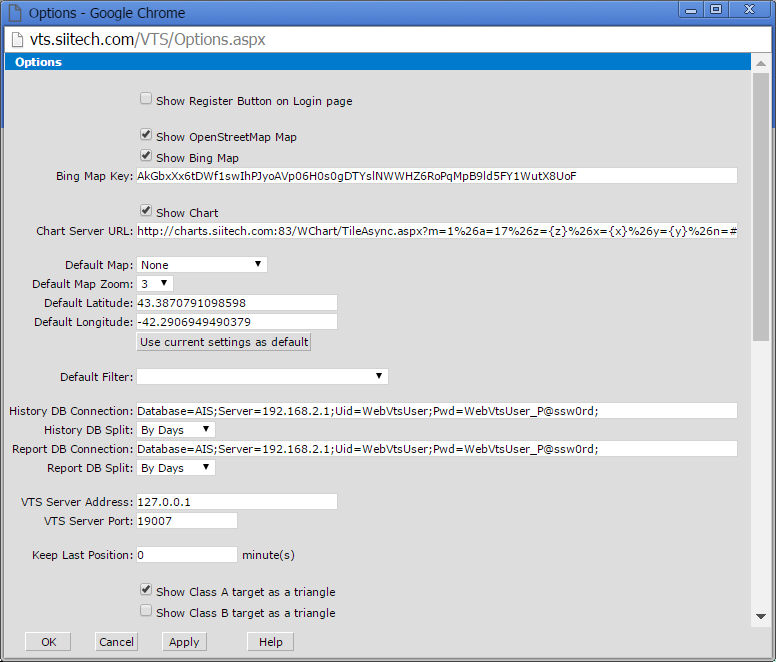The image size is (776, 662).
Task: Open the Default Map Zoom dropdown
Action: pos(155,284)
